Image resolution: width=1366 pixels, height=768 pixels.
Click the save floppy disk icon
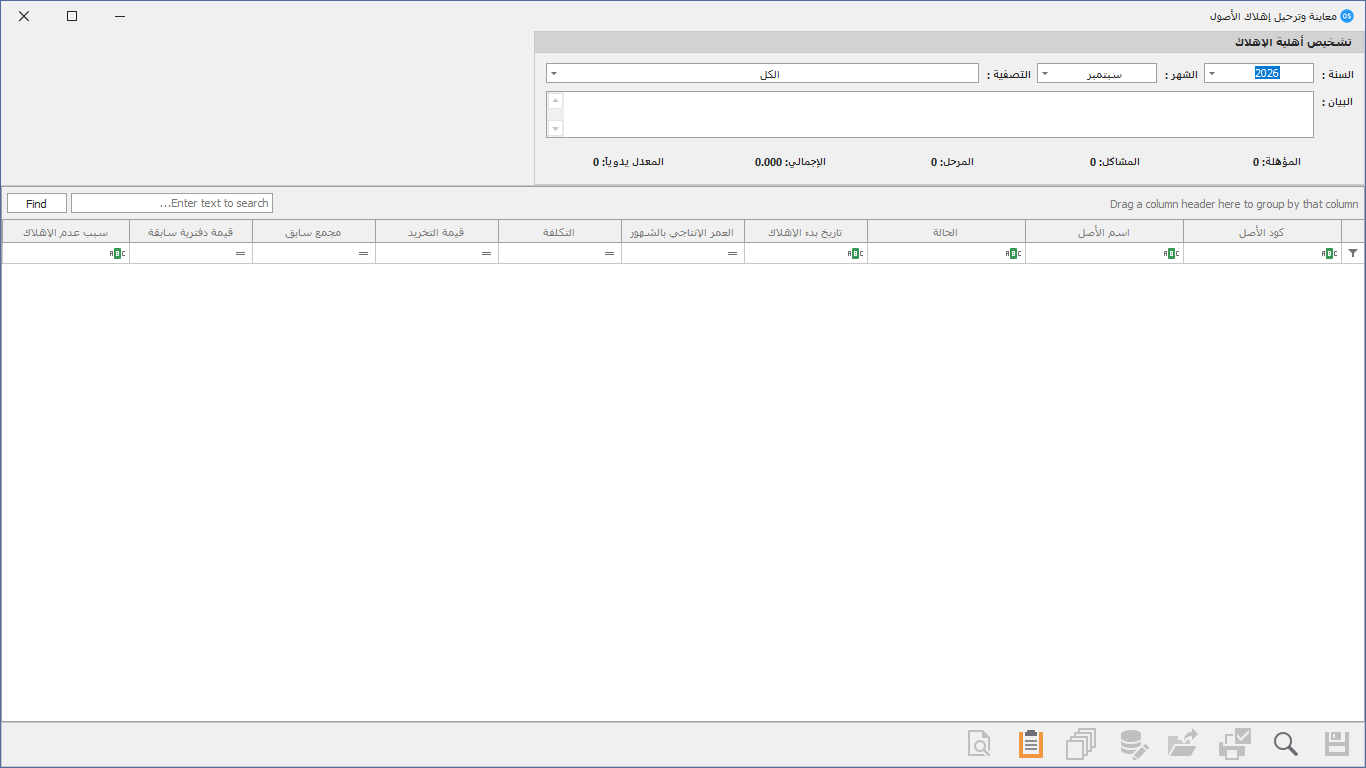point(1337,744)
